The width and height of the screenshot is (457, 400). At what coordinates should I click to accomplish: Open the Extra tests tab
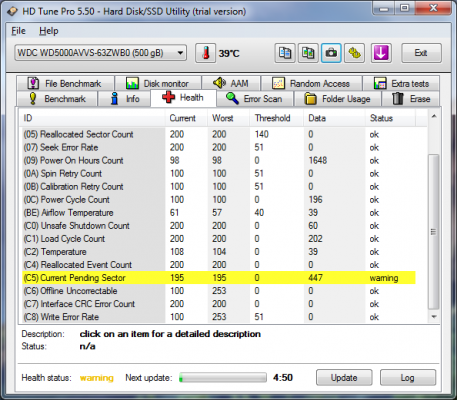pyautogui.click(x=401, y=83)
